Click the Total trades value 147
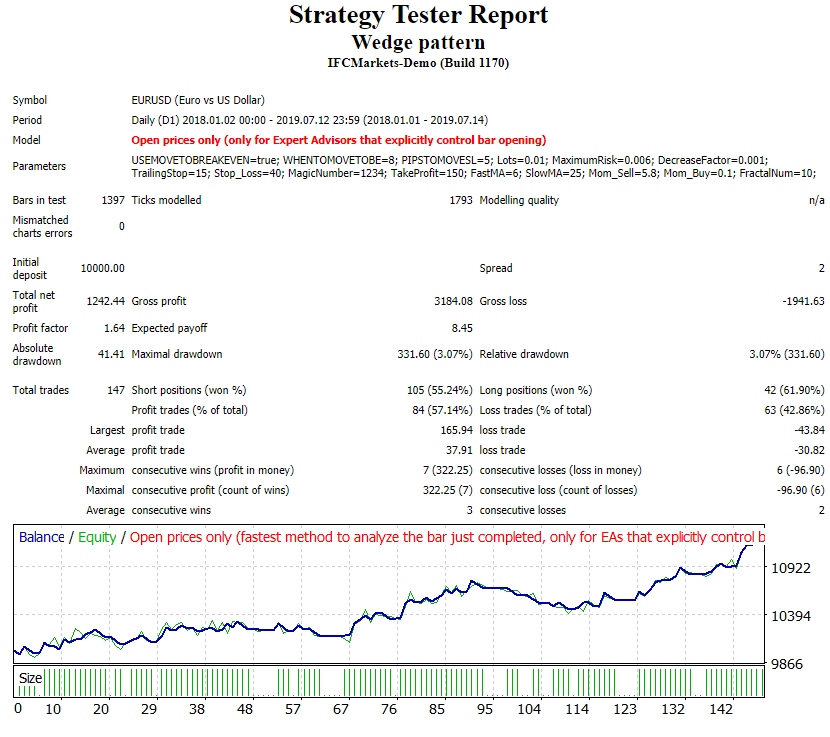Screen dimensions: 830x737 [116, 390]
